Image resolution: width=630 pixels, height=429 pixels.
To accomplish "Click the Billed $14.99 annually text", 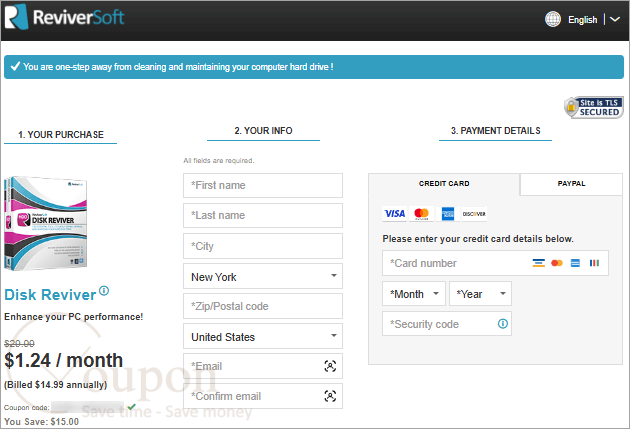I will coord(55,385).
